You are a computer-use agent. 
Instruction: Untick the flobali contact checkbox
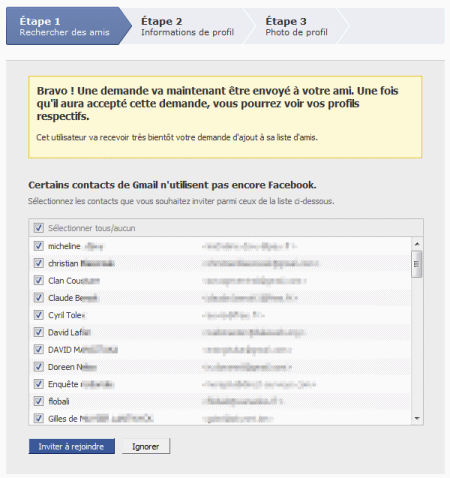pos(39,401)
